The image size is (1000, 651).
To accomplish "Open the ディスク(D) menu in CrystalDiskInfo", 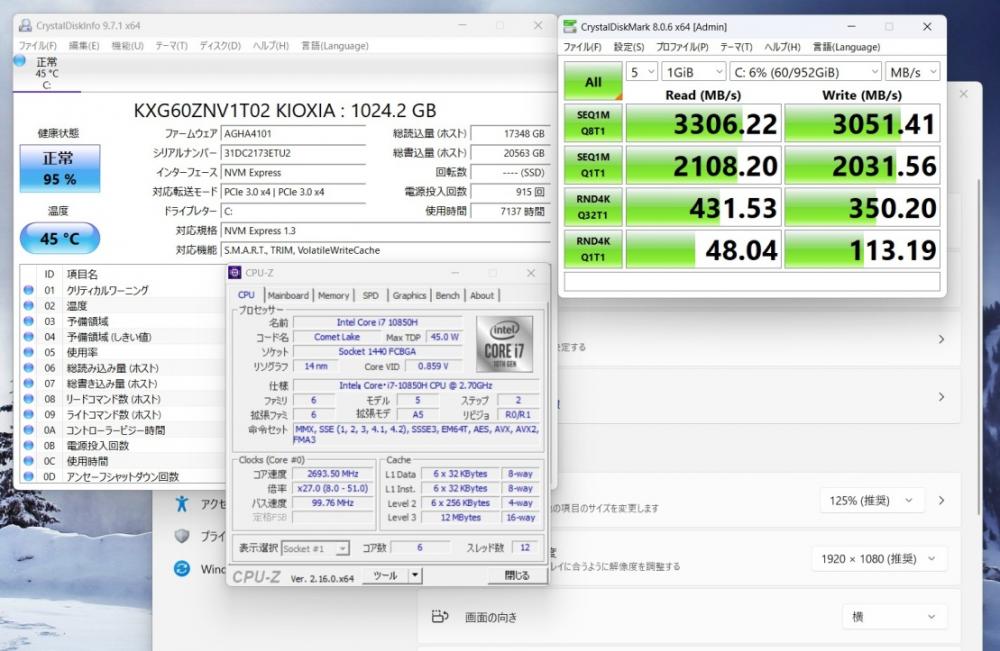I will [x=220, y=45].
